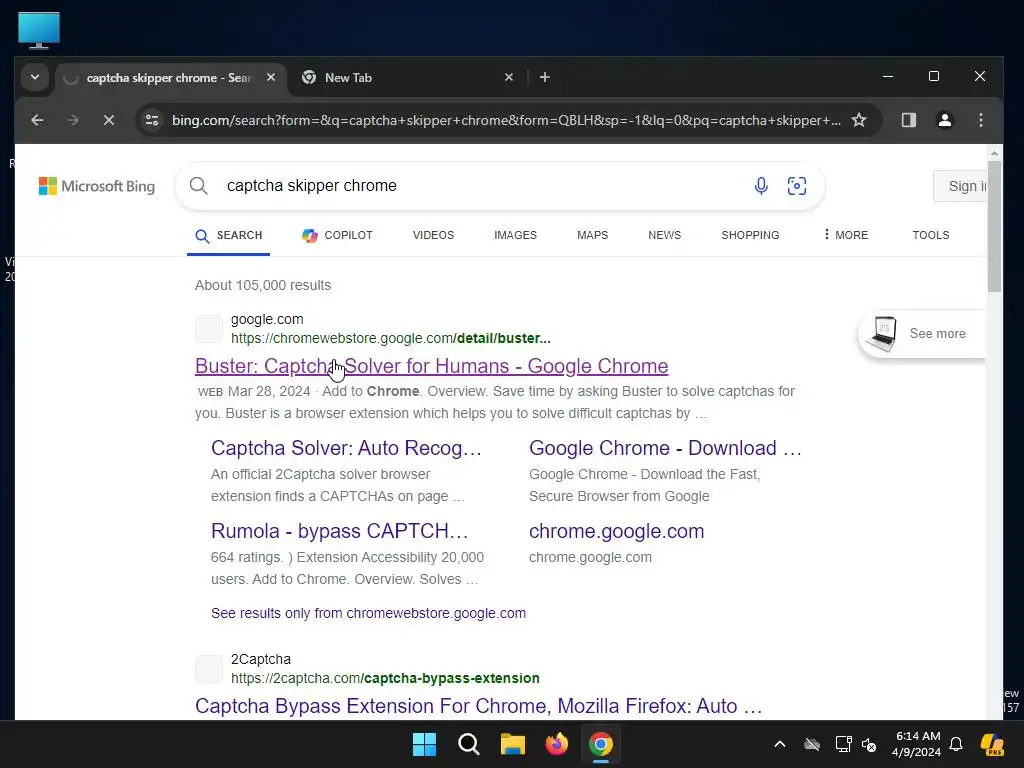This screenshot has width=1024, height=768.
Task: View site information icon in address bar
Action: point(152,120)
